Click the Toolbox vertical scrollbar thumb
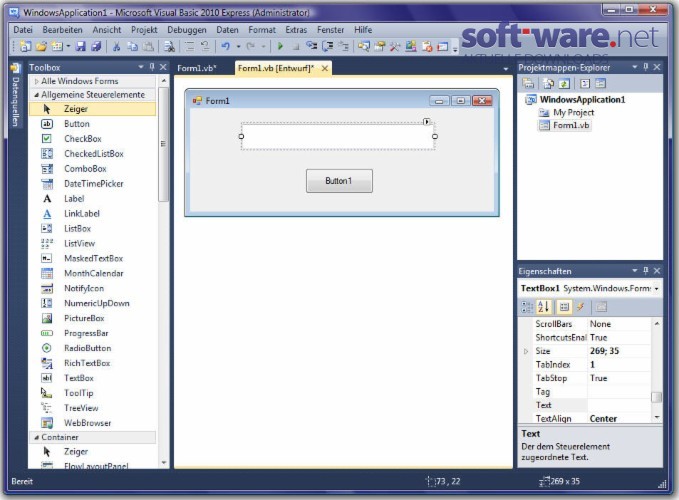The height and width of the screenshot is (500, 679). tap(163, 144)
